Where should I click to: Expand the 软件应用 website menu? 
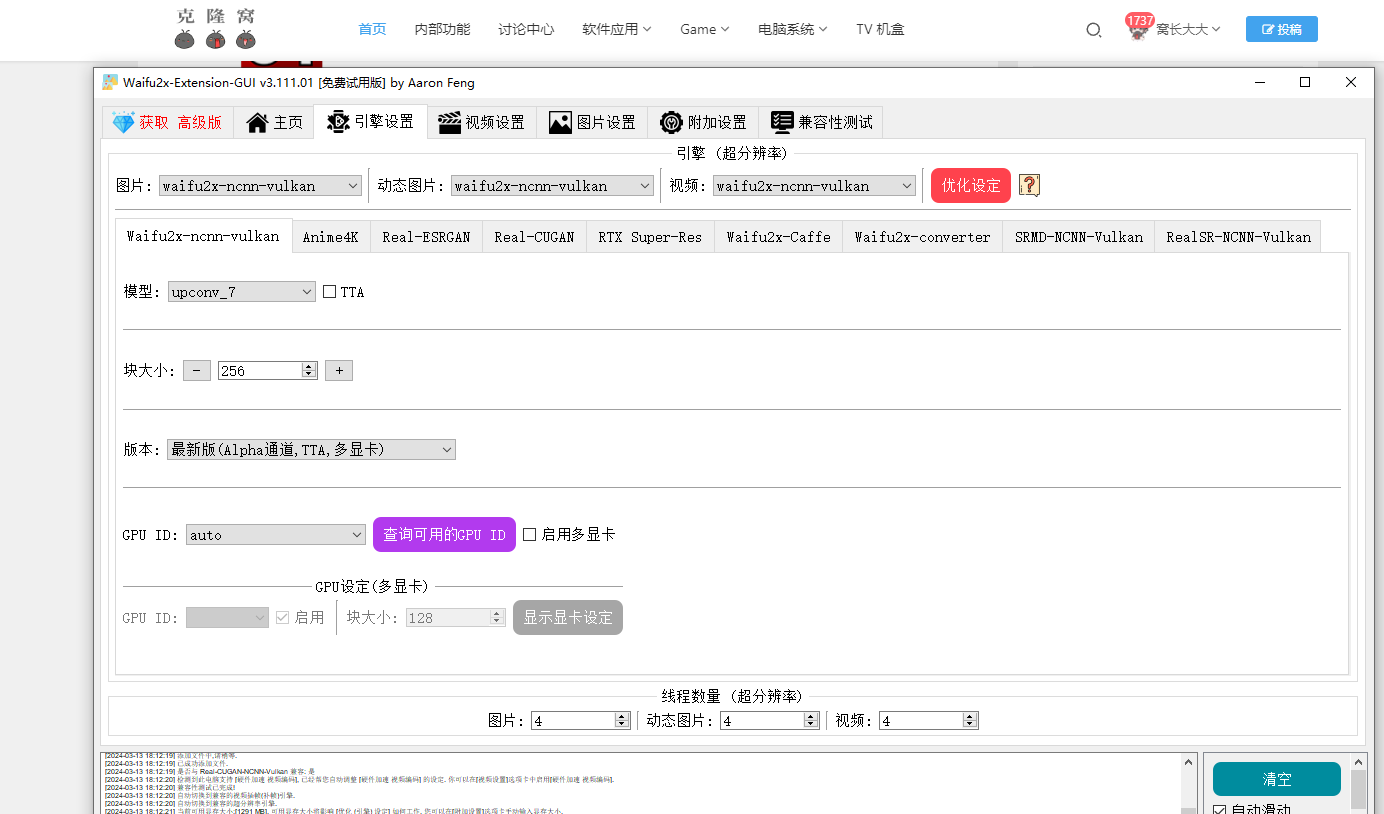pyautogui.click(x=616, y=29)
